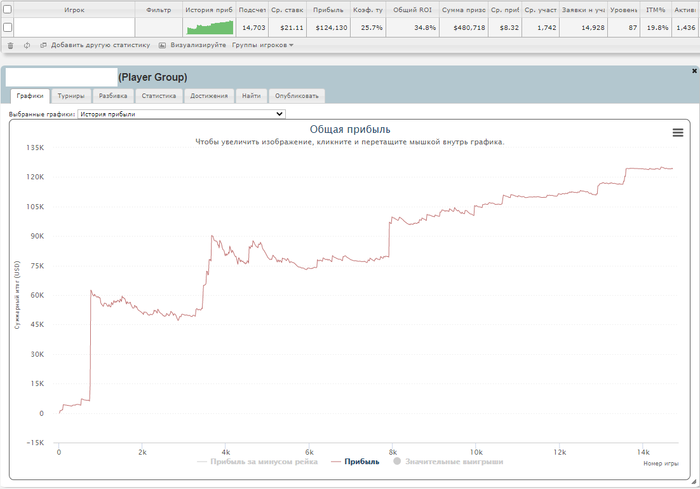Screen dimensions: 700x489
Task: Sort by 'Общий ROI' column header
Action: pyautogui.click(x=412, y=9)
